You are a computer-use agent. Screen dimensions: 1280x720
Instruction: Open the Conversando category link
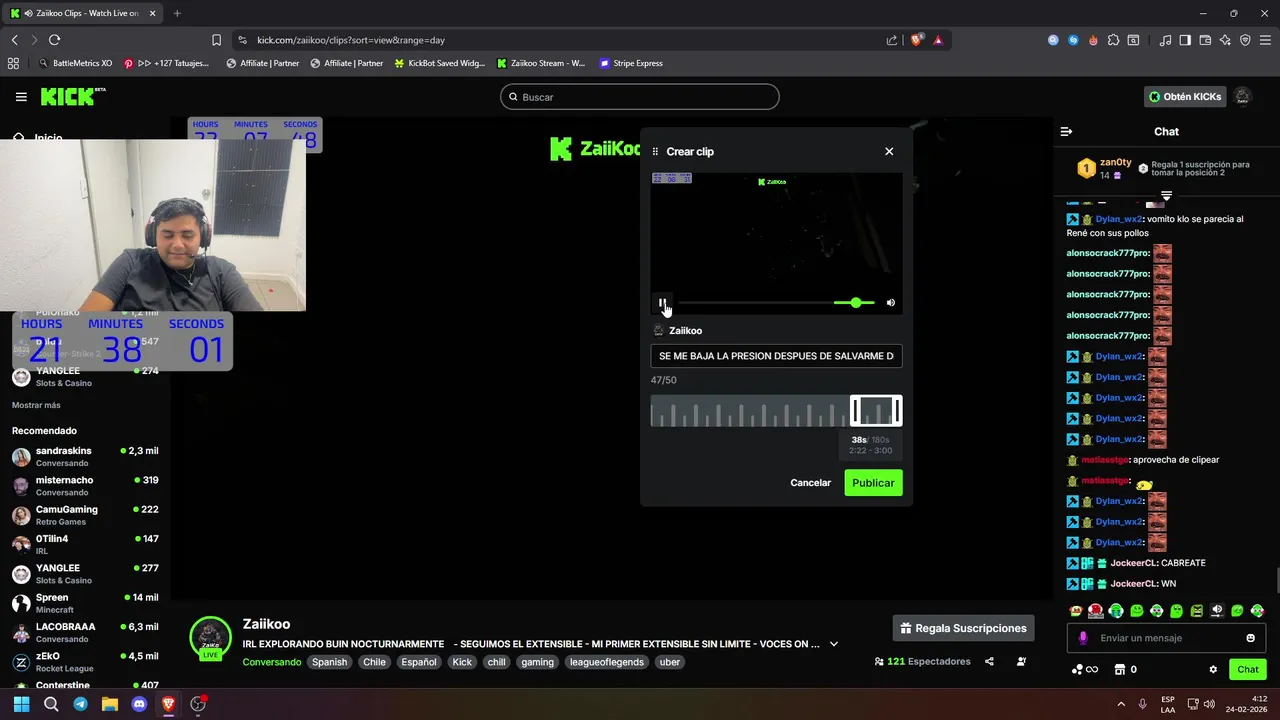tap(271, 662)
